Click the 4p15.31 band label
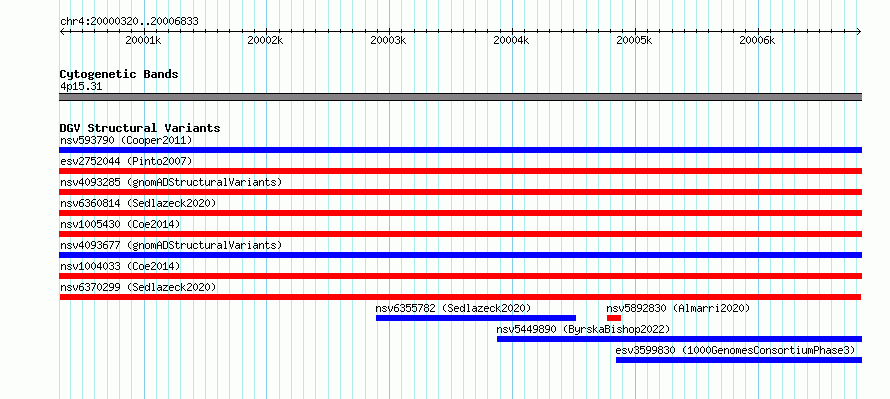This screenshot has width=890, height=399. click(81, 87)
